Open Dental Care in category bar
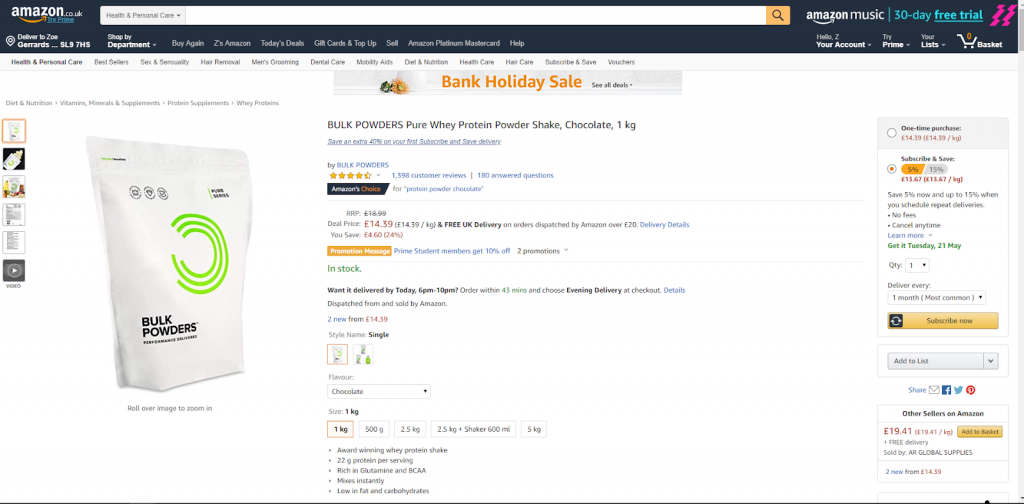 (x=327, y=62)
